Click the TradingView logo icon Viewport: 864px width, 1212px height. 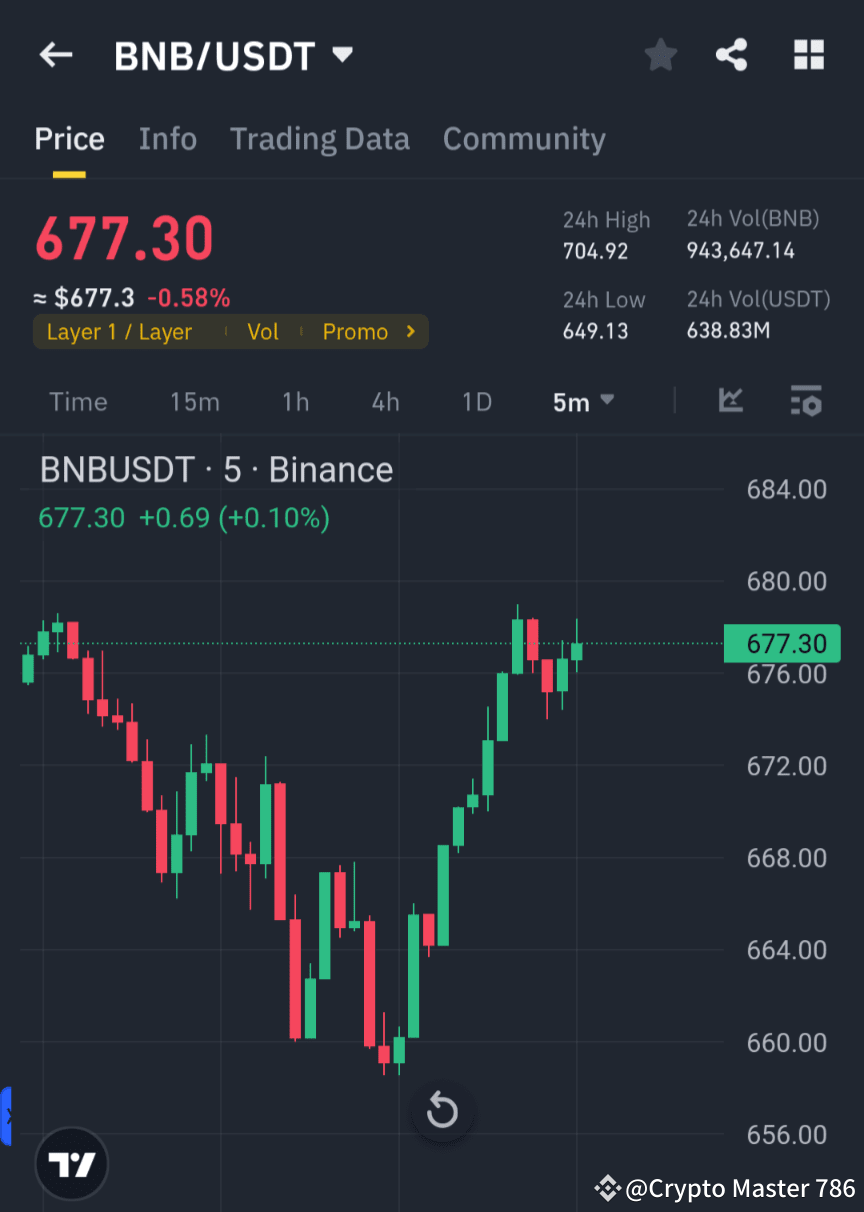point(71,1163)
